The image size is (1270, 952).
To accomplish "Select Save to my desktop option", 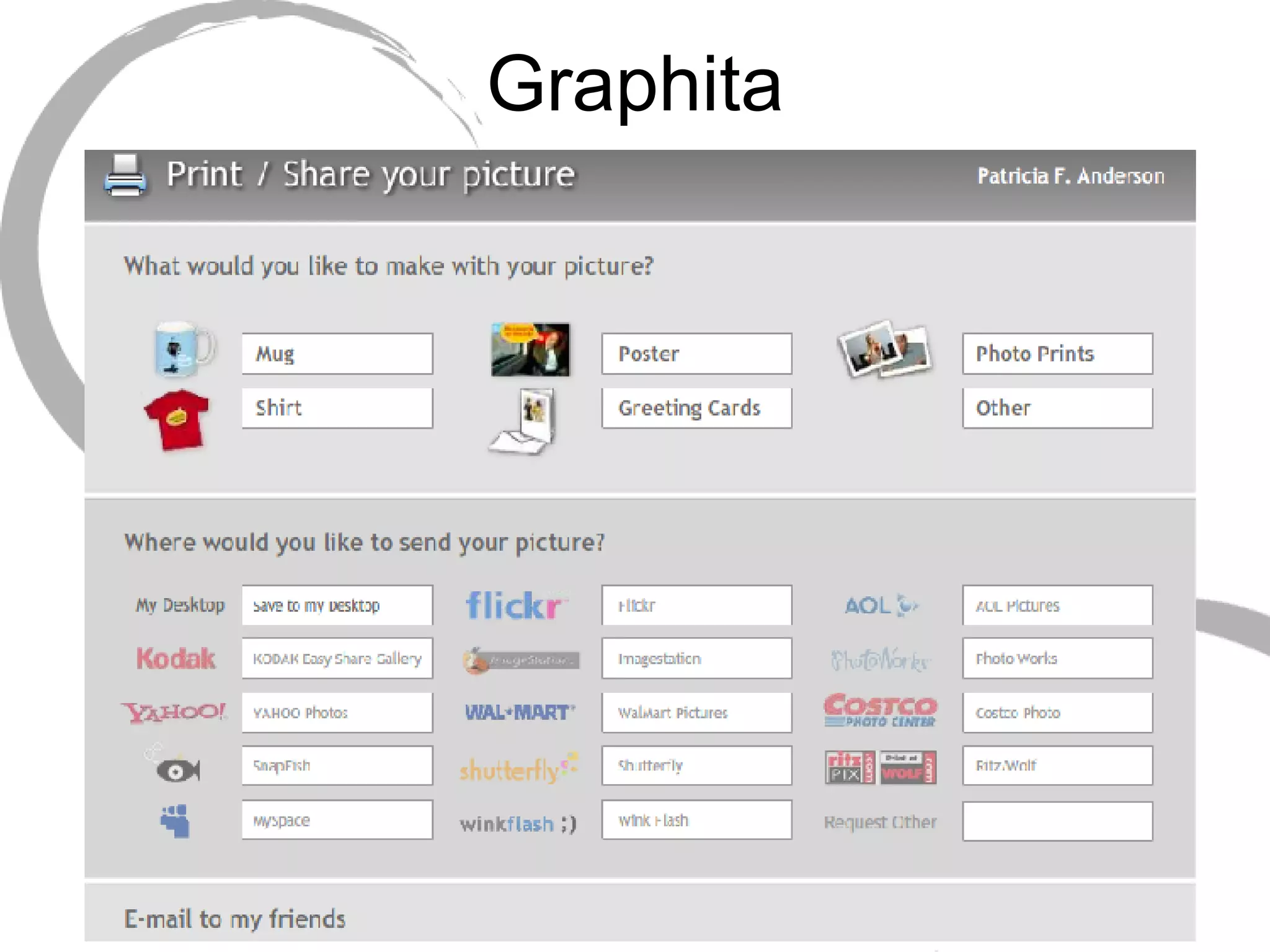I will pyautogui.click(x=337, y=606).
